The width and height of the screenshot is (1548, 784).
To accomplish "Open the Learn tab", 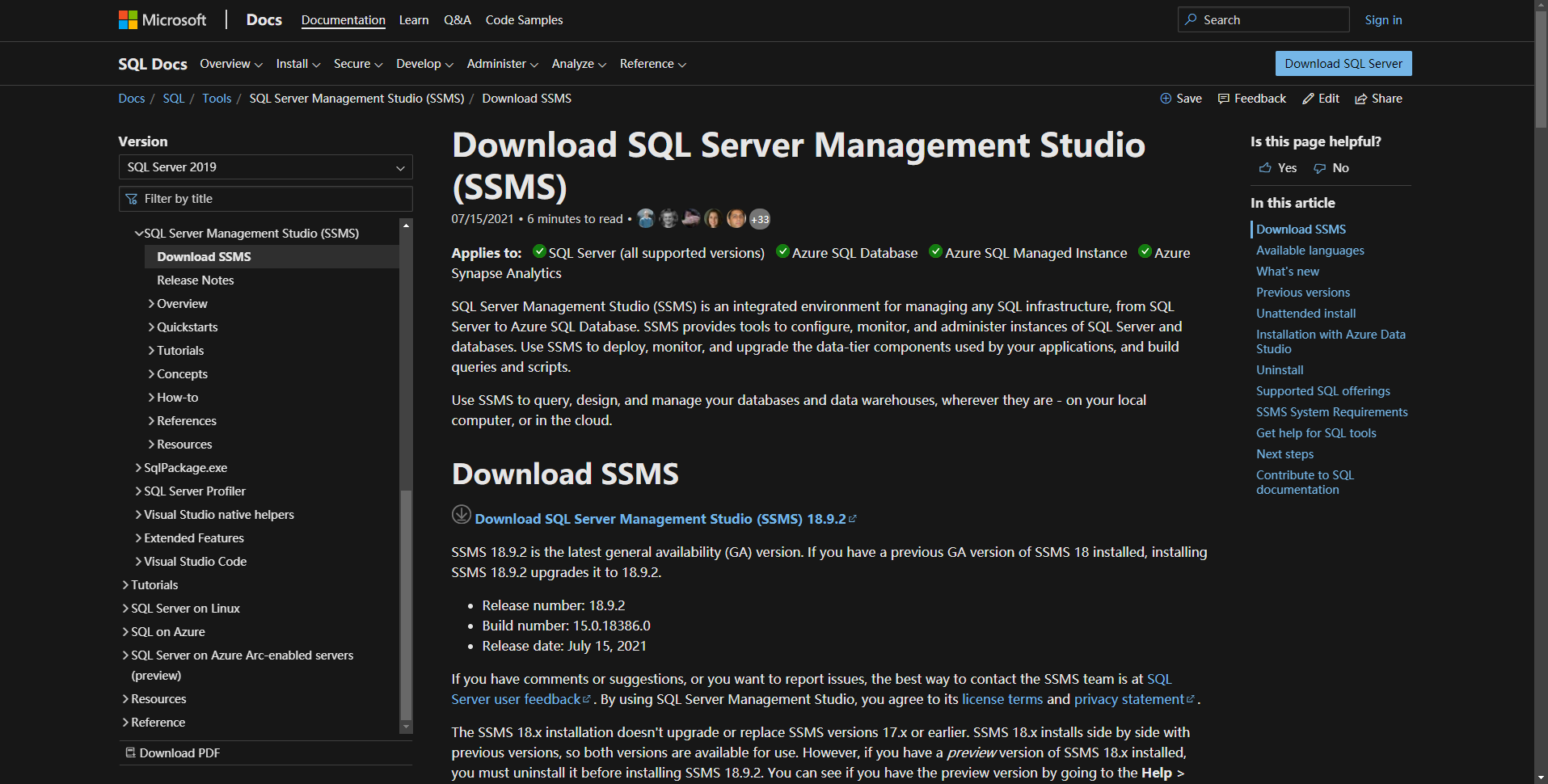I will coord(414,20).
